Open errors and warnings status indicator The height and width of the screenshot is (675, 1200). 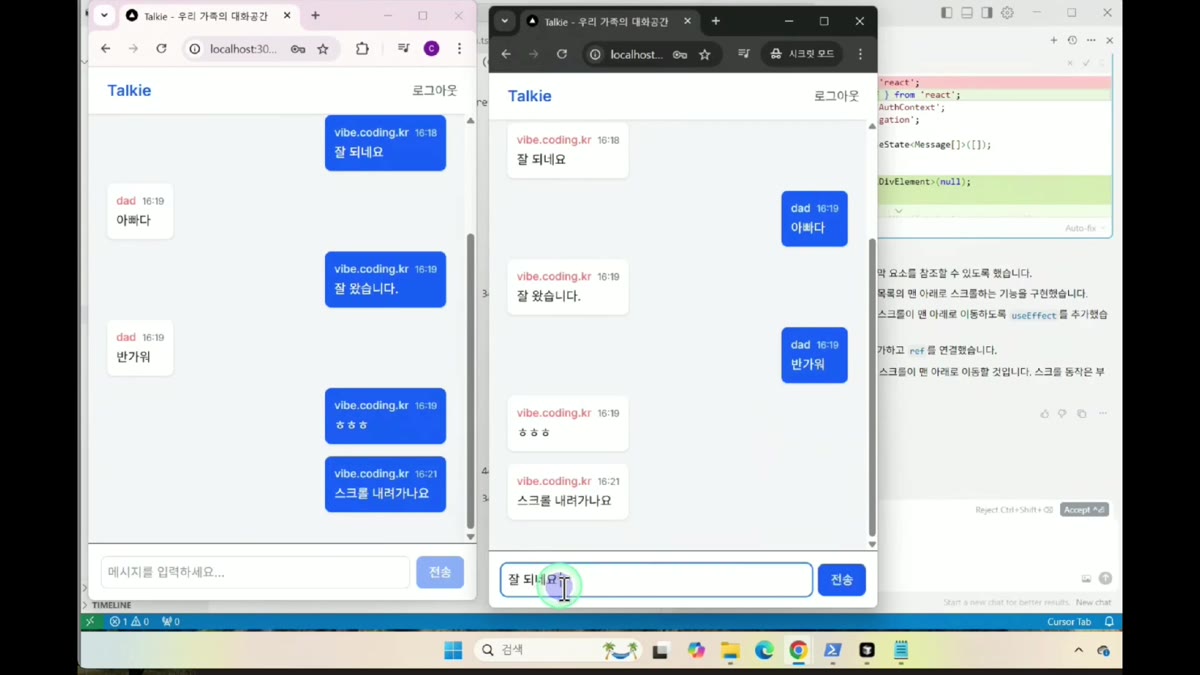[129, 622]
